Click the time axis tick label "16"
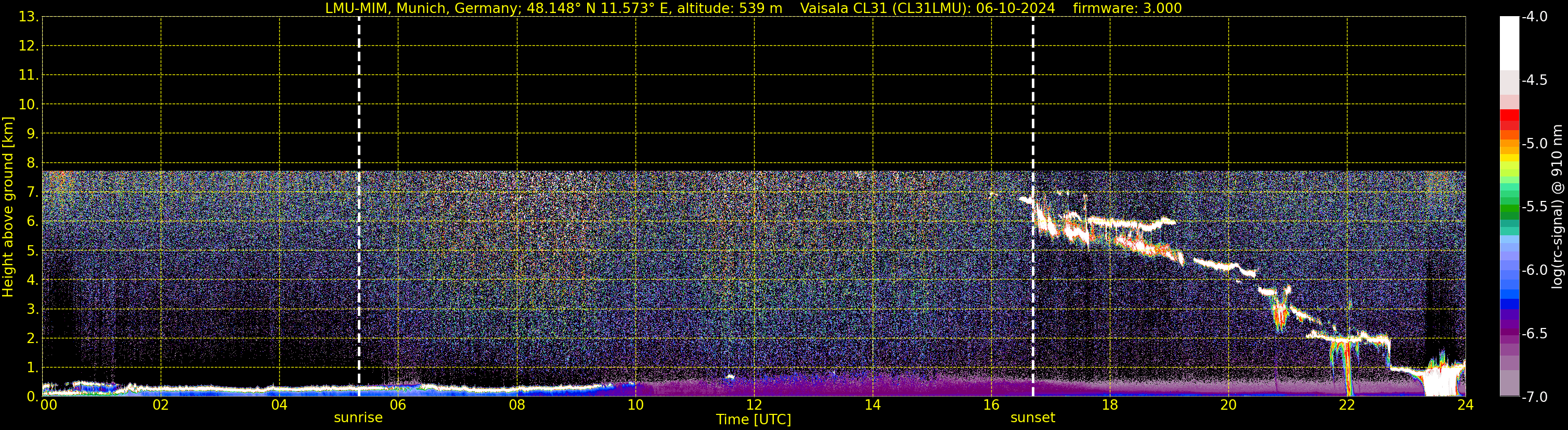This screenshot has width=1568, height=430. click(992, 405)
